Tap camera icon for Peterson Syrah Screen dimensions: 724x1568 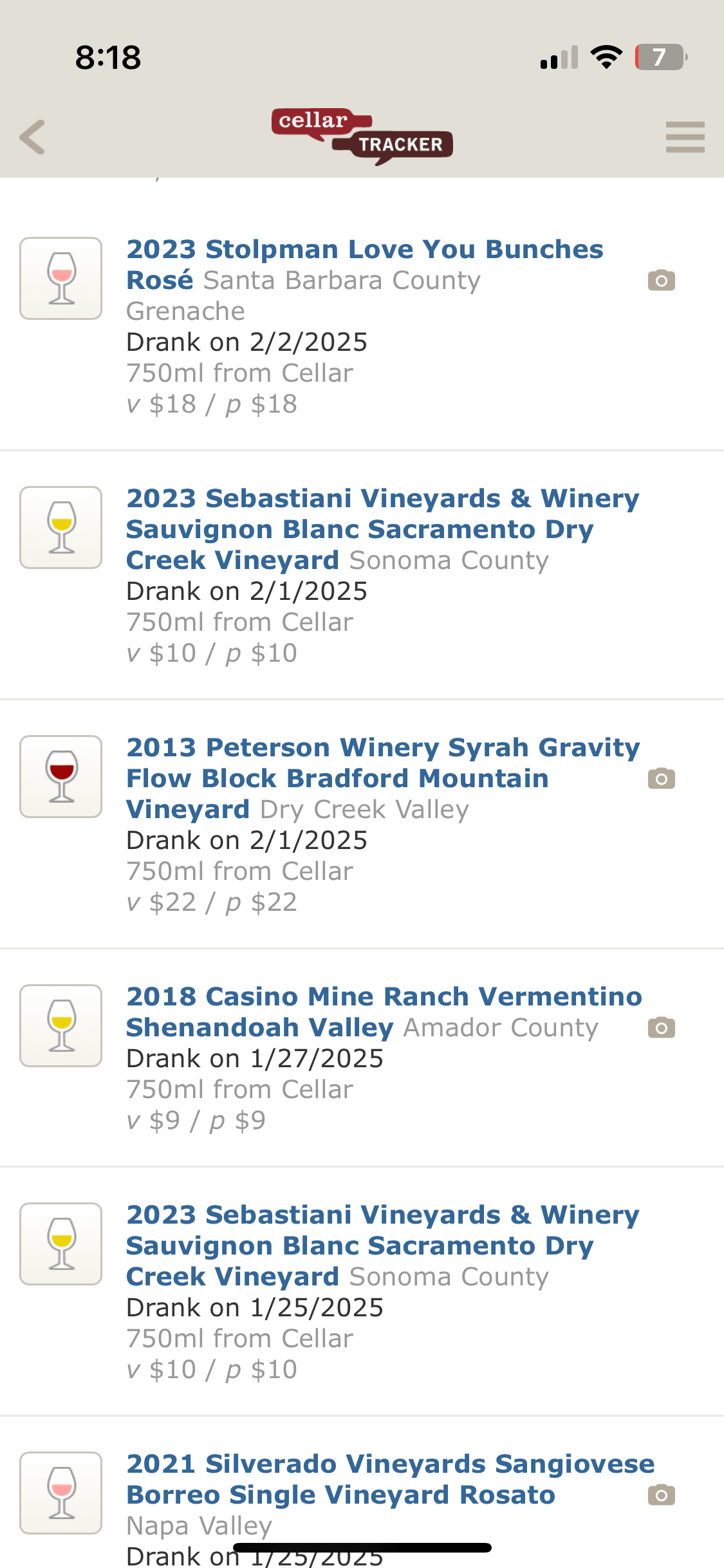[661, 779]
